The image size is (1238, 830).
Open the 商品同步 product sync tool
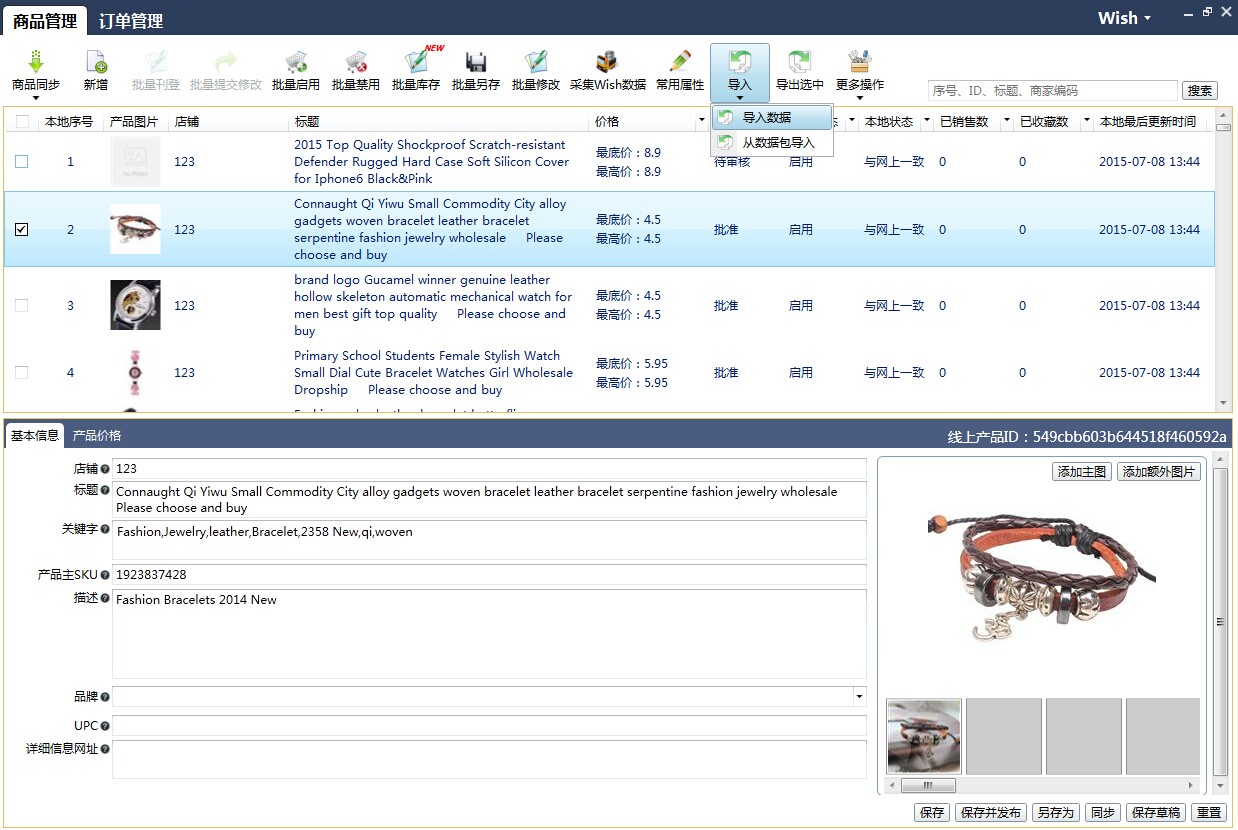pos(36,69)
